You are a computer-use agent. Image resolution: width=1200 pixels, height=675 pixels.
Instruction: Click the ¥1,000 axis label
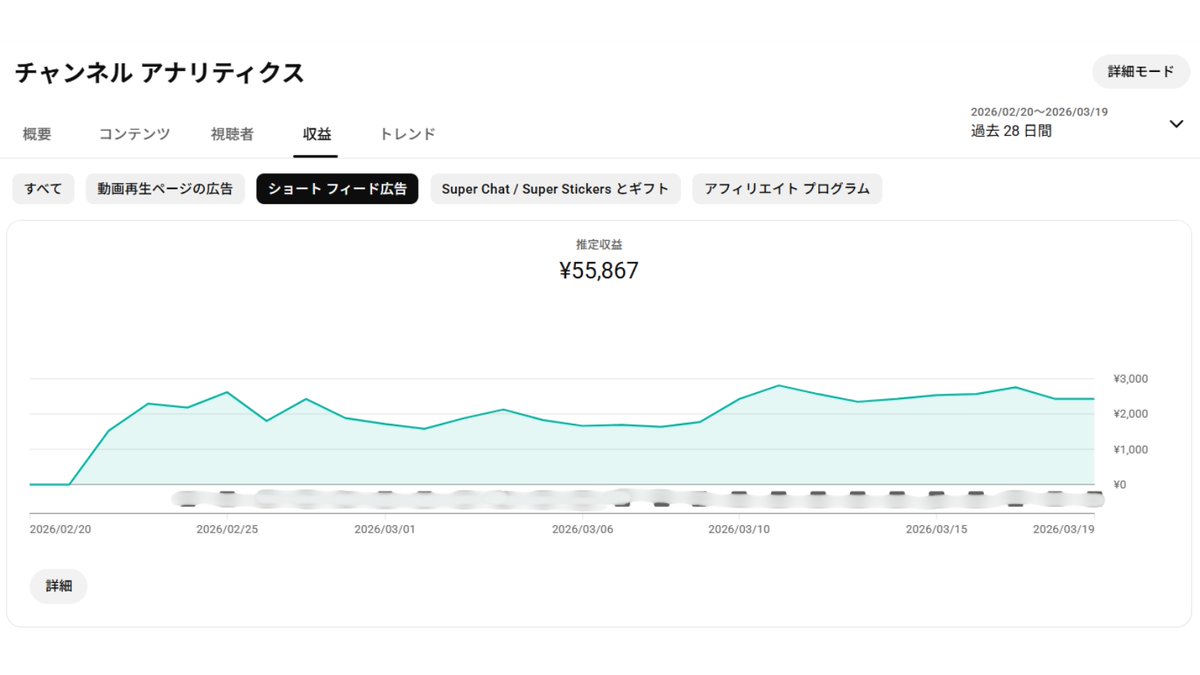tap(1130, 450)
